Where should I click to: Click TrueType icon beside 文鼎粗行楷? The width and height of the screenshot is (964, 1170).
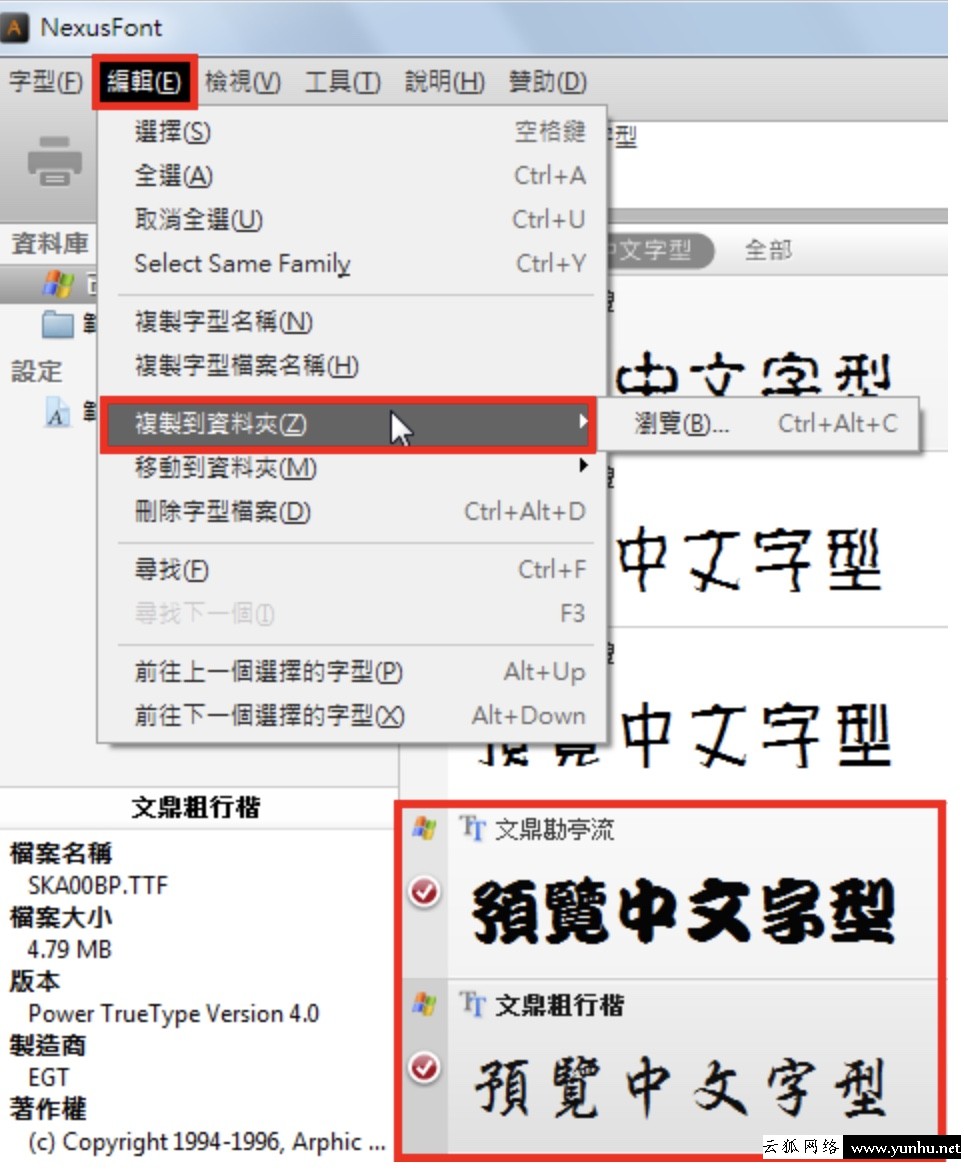472,1004
